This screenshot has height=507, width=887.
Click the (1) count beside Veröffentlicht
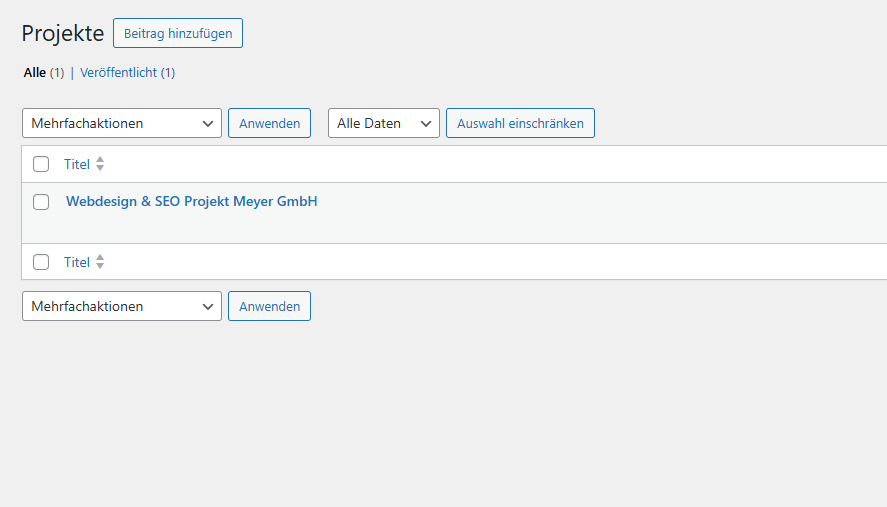168,73
